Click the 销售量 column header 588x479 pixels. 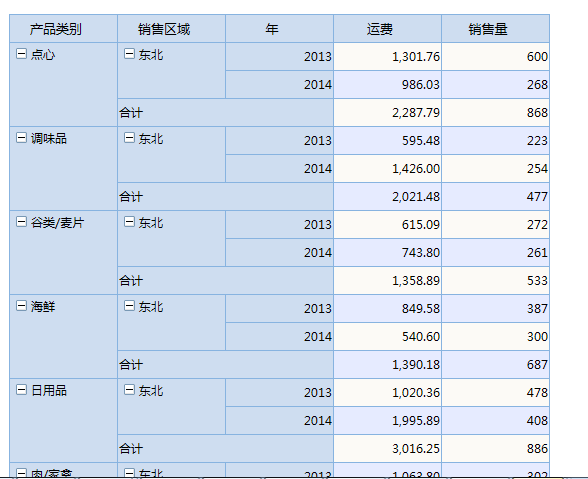pyautogui.click(x=495, y=29)
